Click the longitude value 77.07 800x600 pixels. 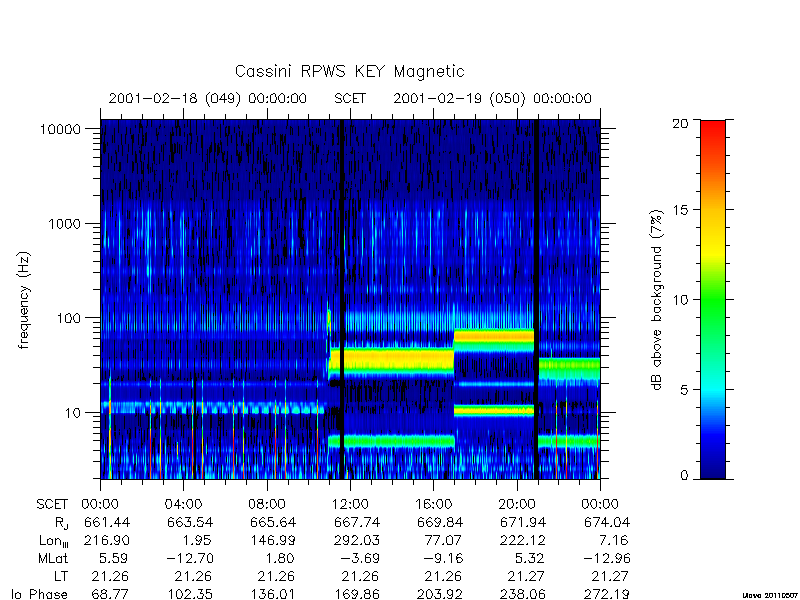[444, 540]
